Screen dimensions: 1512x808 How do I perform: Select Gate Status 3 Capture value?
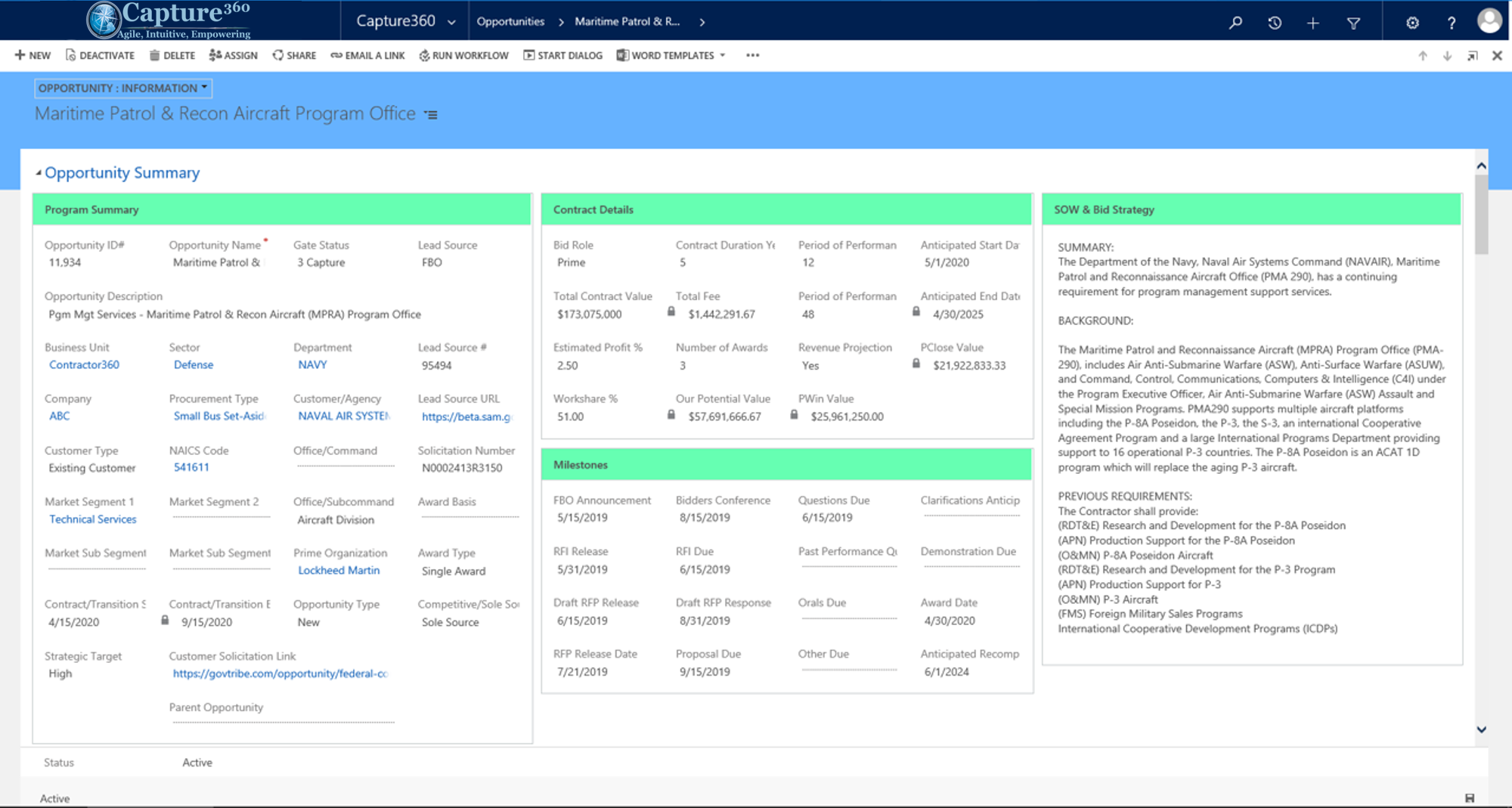tap(321, 263)
